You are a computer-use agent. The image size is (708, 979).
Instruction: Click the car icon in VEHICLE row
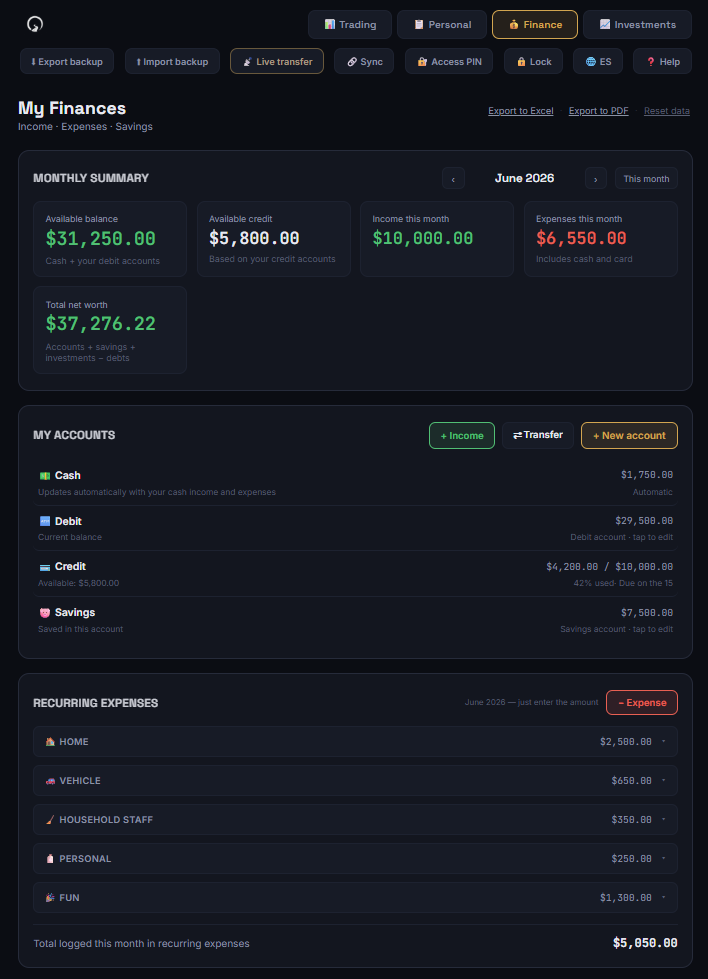click(x=50, y=781)
